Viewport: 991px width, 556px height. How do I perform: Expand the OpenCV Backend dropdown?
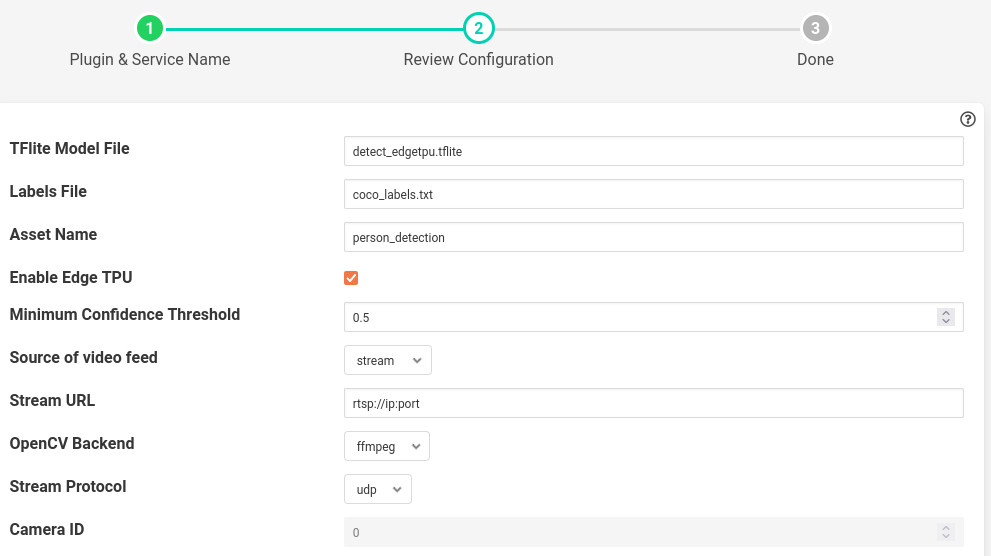(x=386, y=446)
